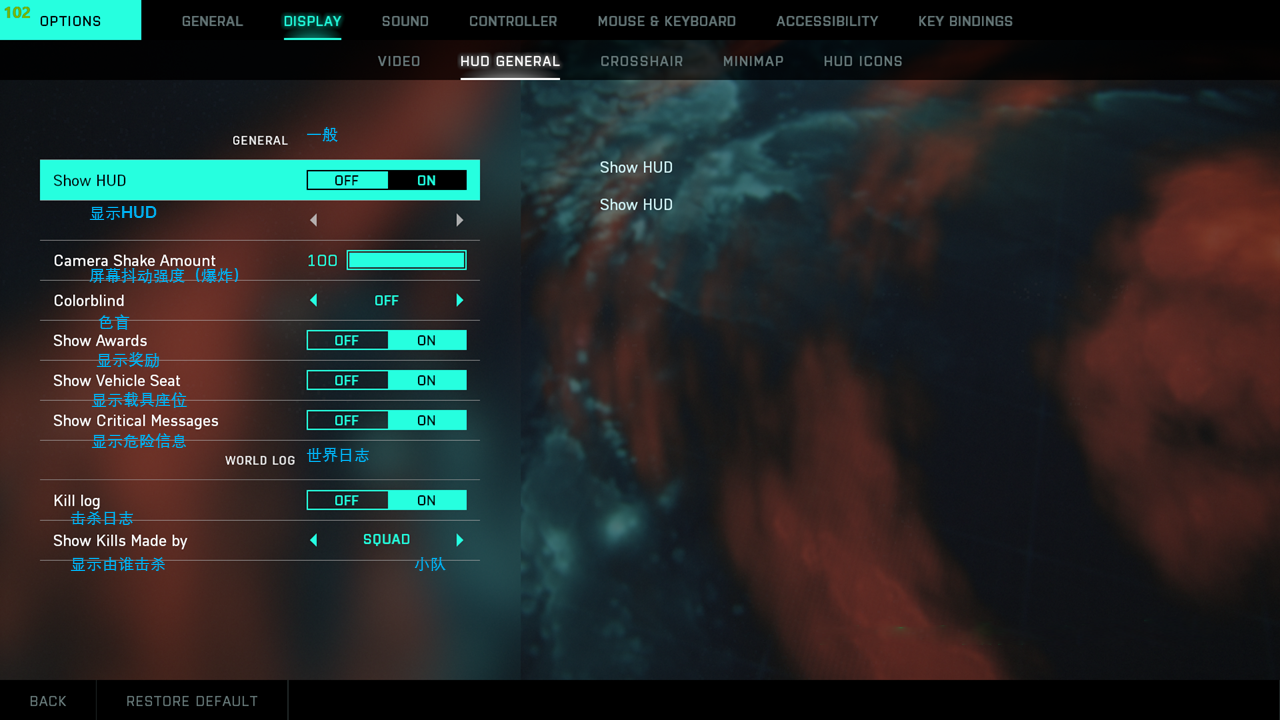Select the Show Awards label

100,341
